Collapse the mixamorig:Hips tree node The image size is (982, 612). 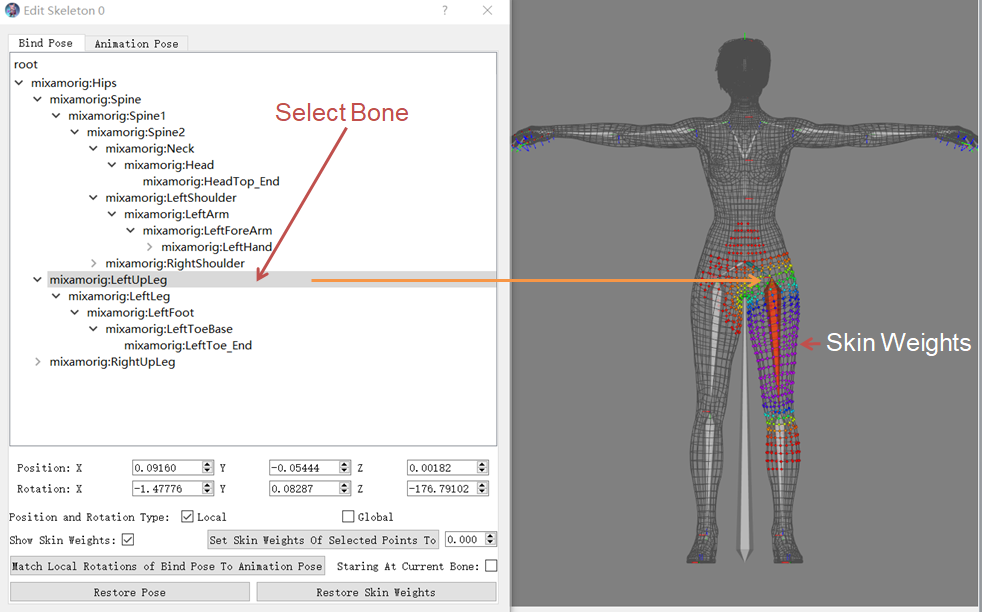(x=21, y=83)
